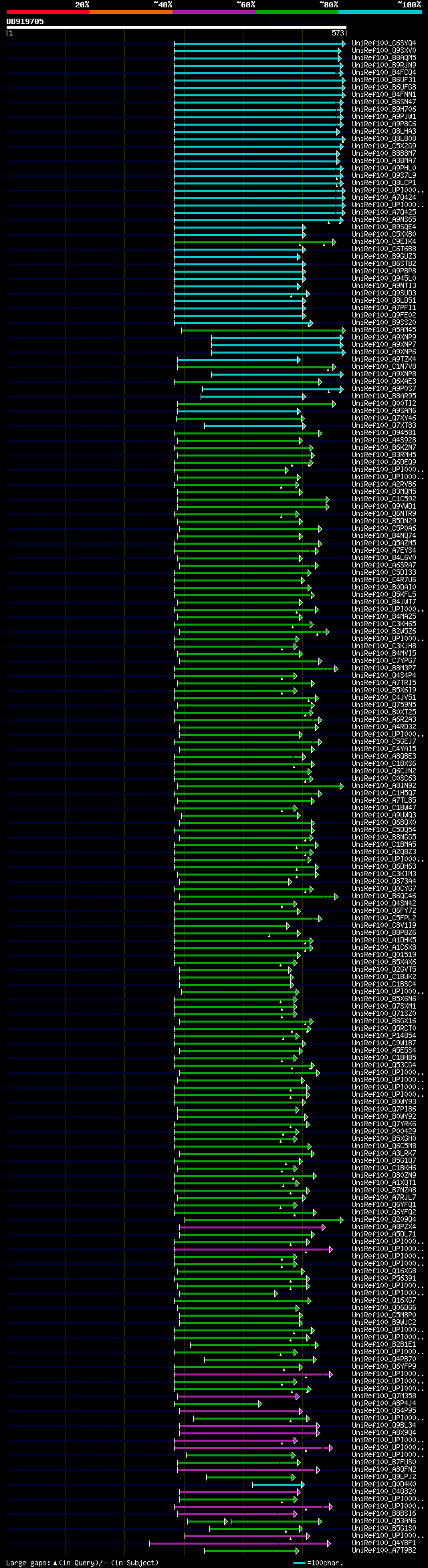Select UniRef100_A4S928 label
Image resolution: width=428 pixels, height=1568 pixels.
[384, 440]
